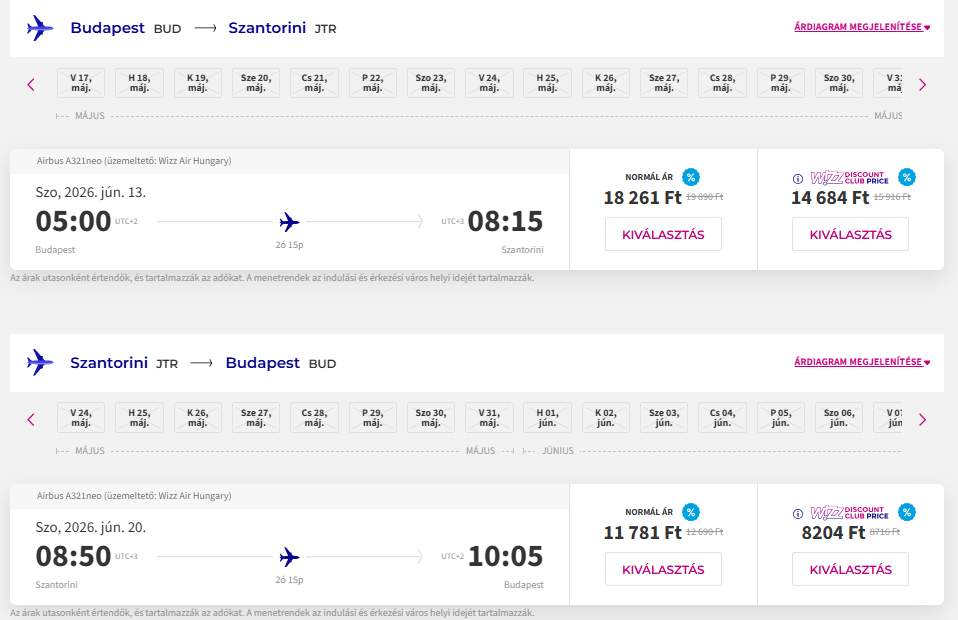Screen dimensions: 958x620
Task: Click the discount percent badge on outbound normal price
Action: coord(691,177)
